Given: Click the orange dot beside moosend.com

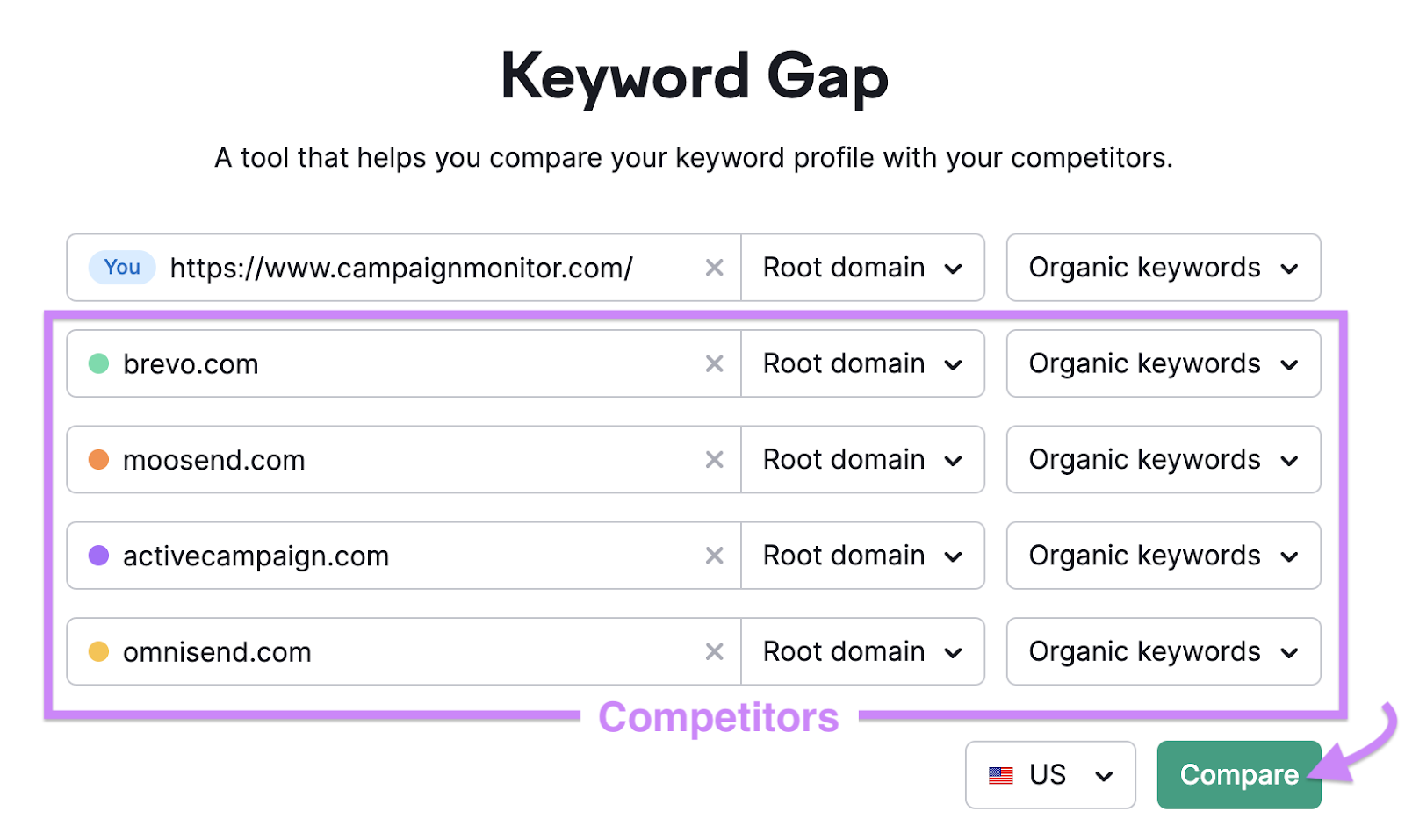Looking at the screenshot, I should (98, 459).
